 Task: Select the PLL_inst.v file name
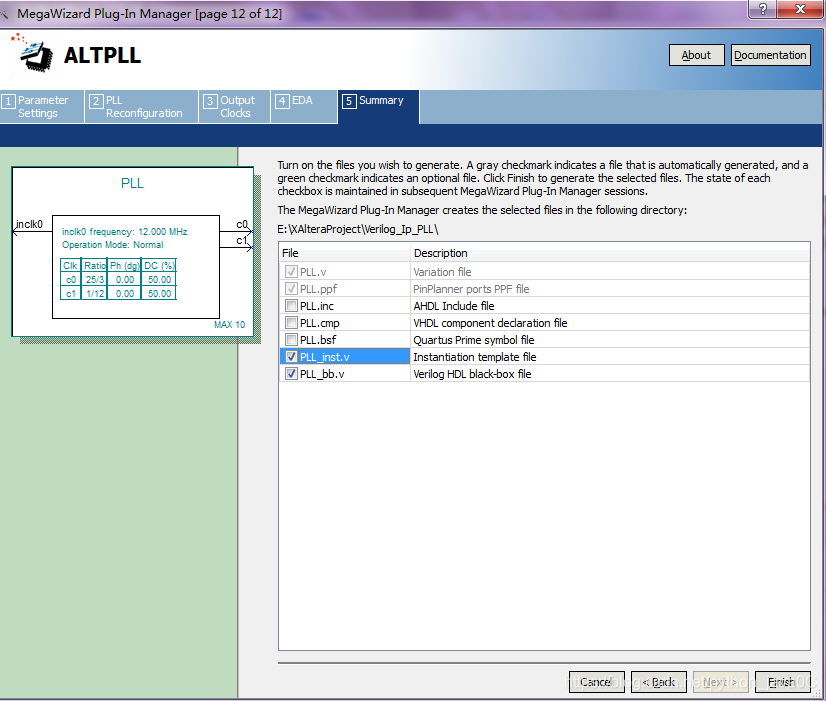pyautogui.click(x=324, y=357)
